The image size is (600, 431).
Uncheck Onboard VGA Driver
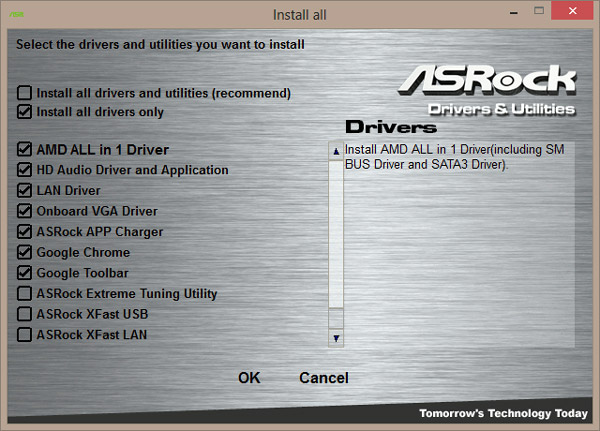(x=24, y=211)
